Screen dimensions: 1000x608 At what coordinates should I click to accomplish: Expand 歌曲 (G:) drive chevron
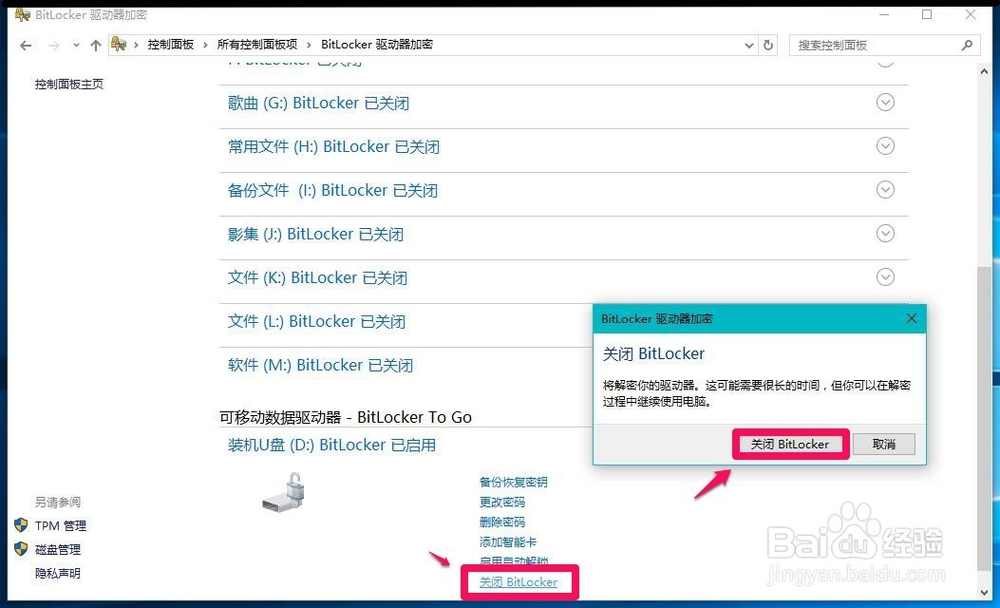click(x=885, y=102)
